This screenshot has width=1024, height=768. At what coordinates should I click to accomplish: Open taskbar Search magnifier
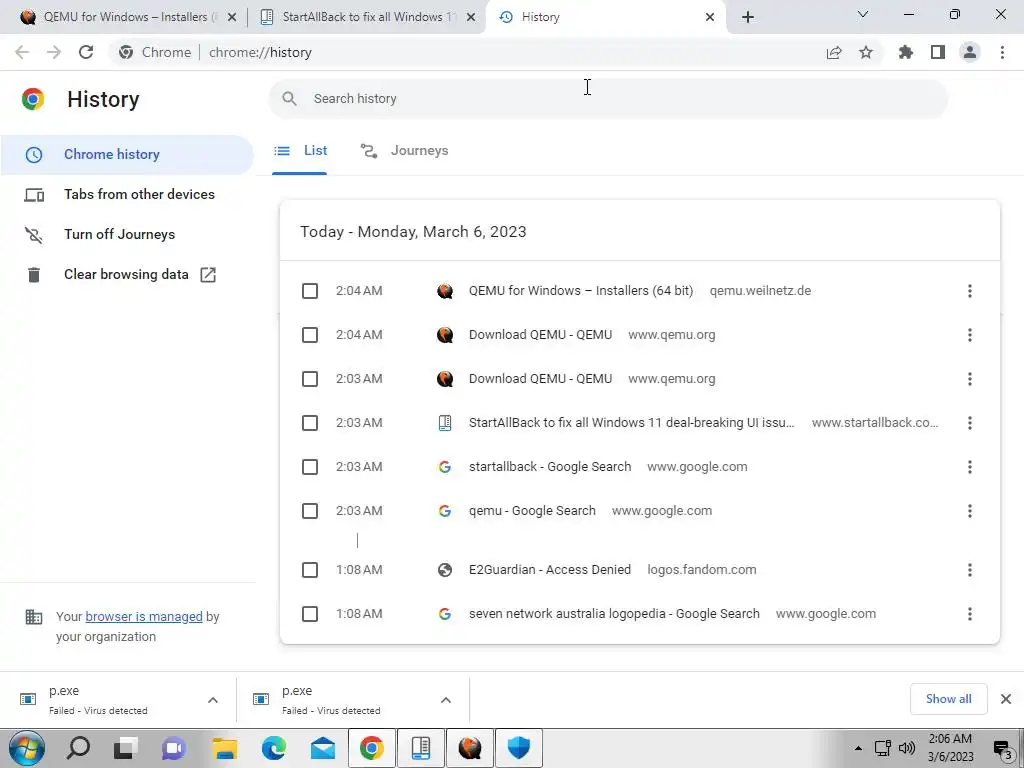click(78, 748)
